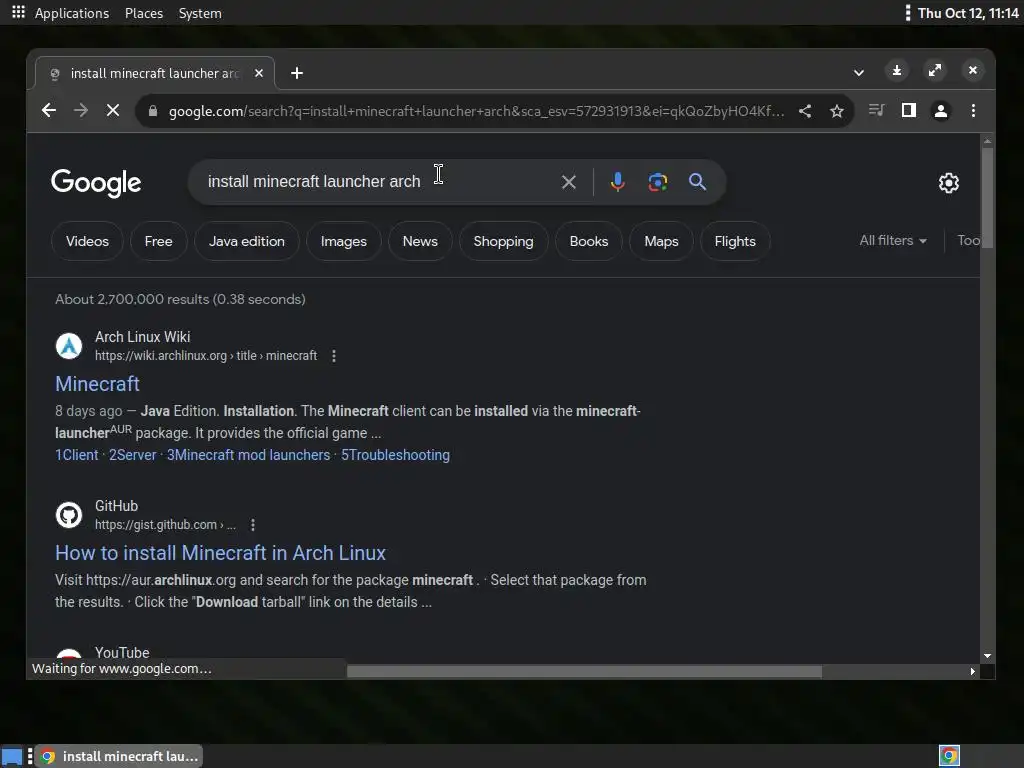The width and height of the screenshot is (1024, 768).
Task: Open Google quick settings gear
Action: [948, 183]
